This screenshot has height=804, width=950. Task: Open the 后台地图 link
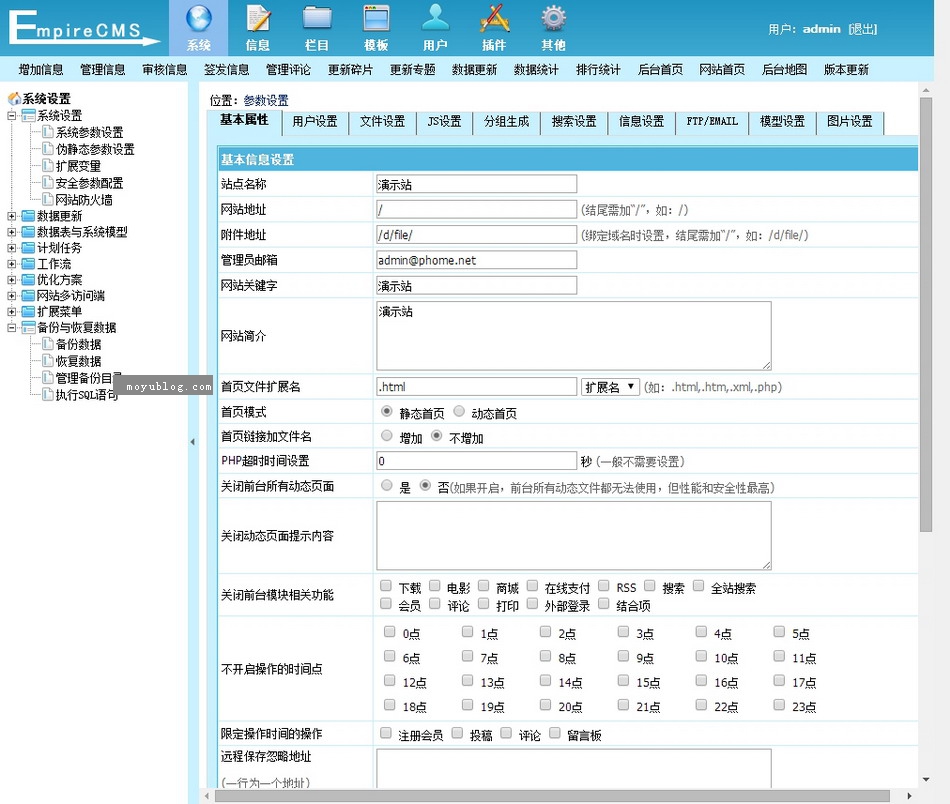click(x=785, y=70)
